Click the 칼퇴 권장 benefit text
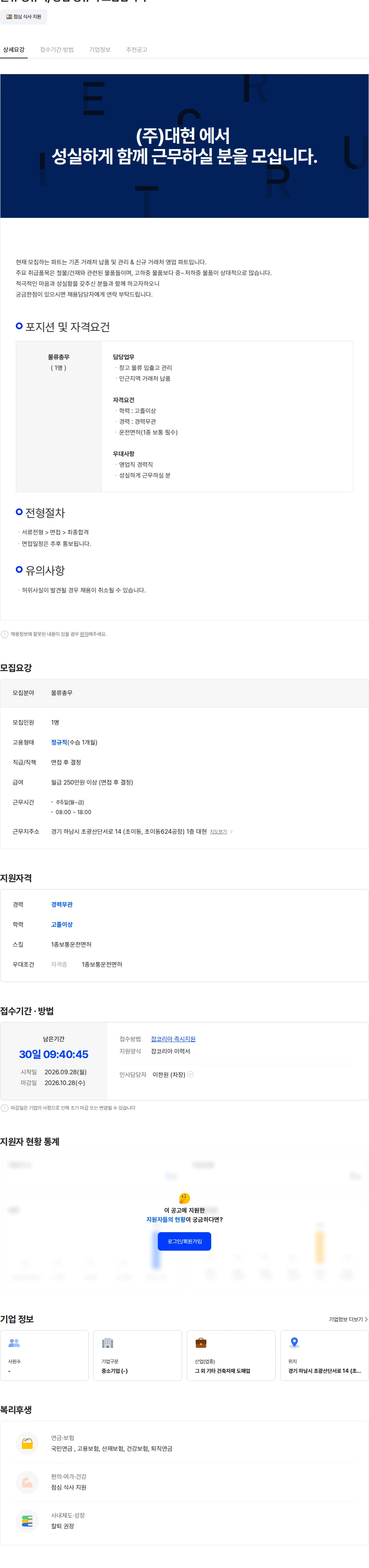The image size is (369, 1568). coord(63,1527)
